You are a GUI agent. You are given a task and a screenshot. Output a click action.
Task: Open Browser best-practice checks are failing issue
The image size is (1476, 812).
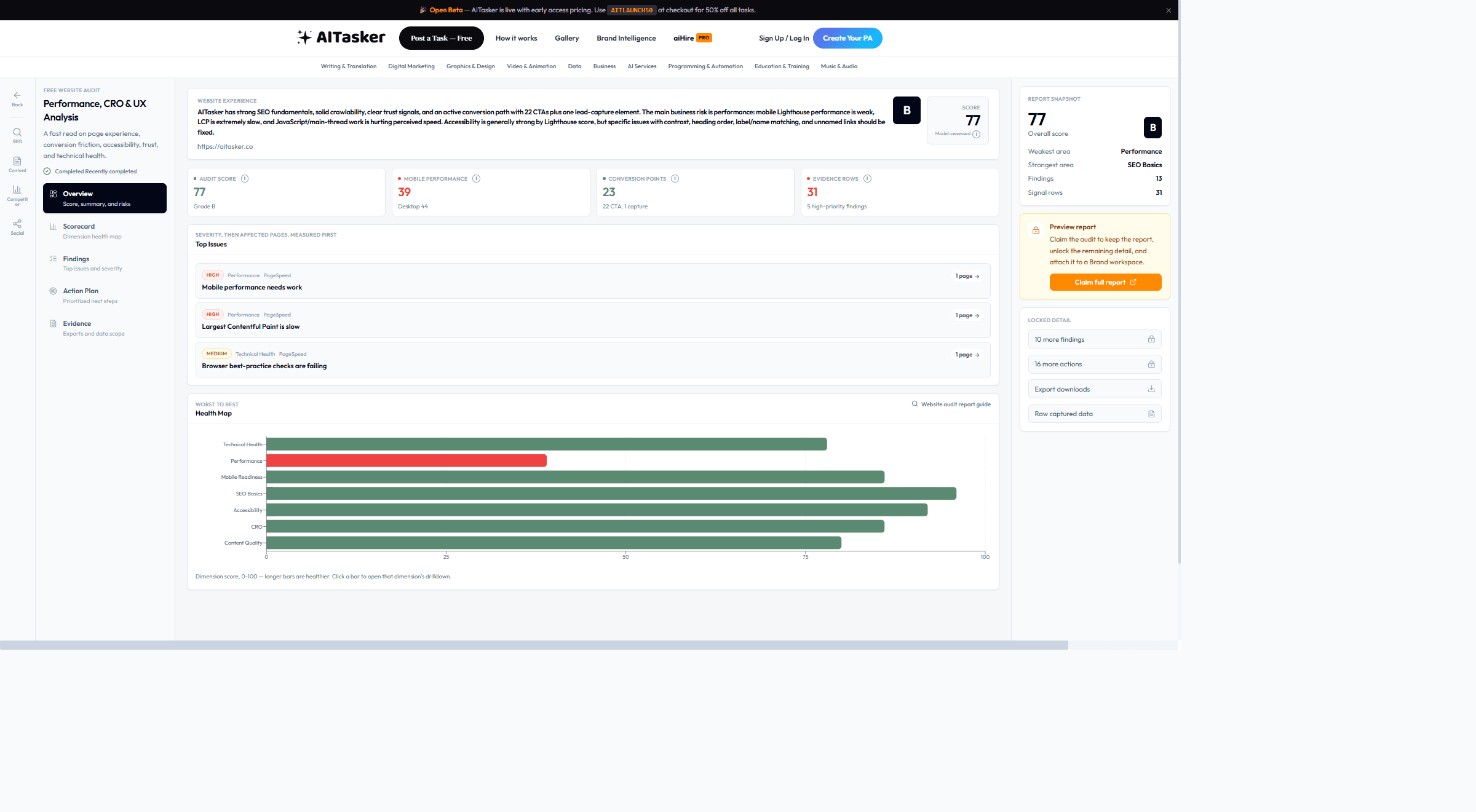[593, 360]
